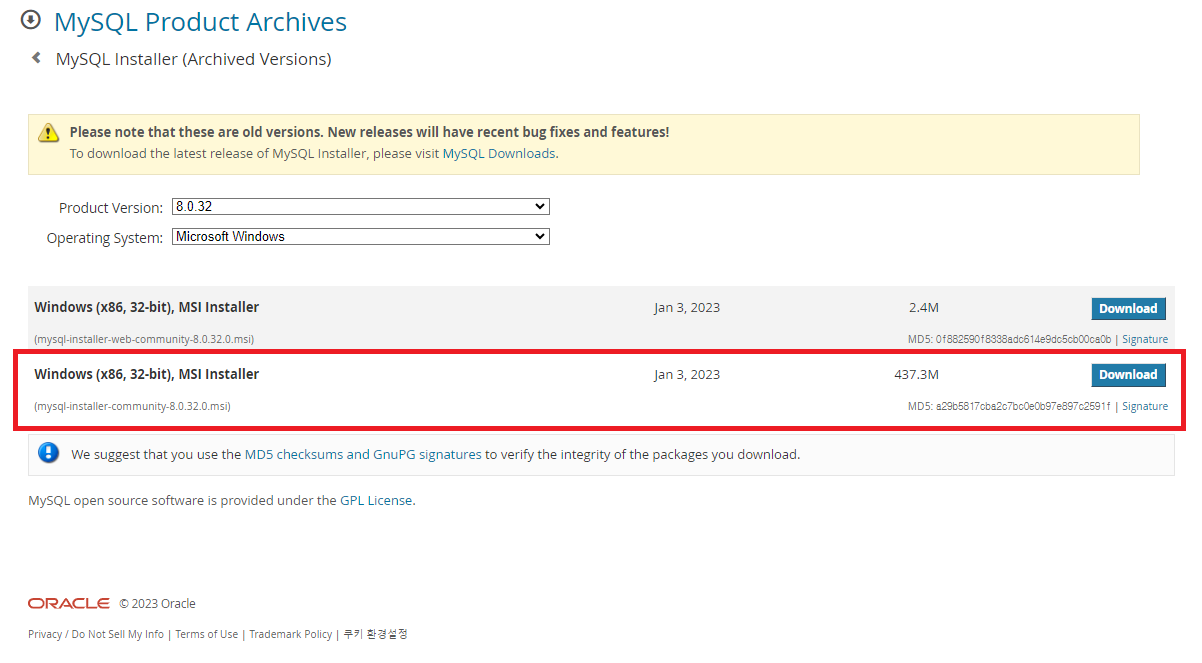Open the GPL License link
Screen dimensions: 1202x663
tap(376, 500)
